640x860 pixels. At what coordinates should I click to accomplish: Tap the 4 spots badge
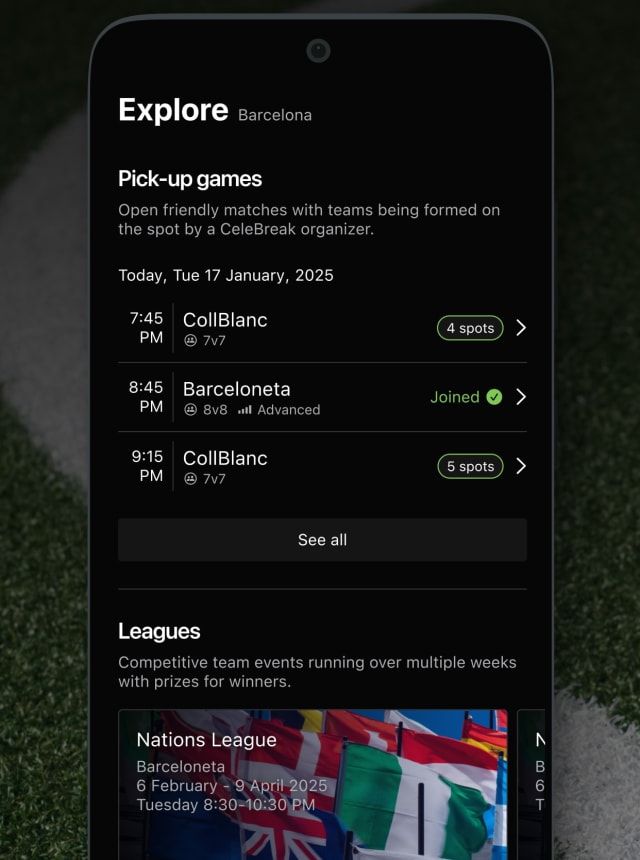click(470, 328)
